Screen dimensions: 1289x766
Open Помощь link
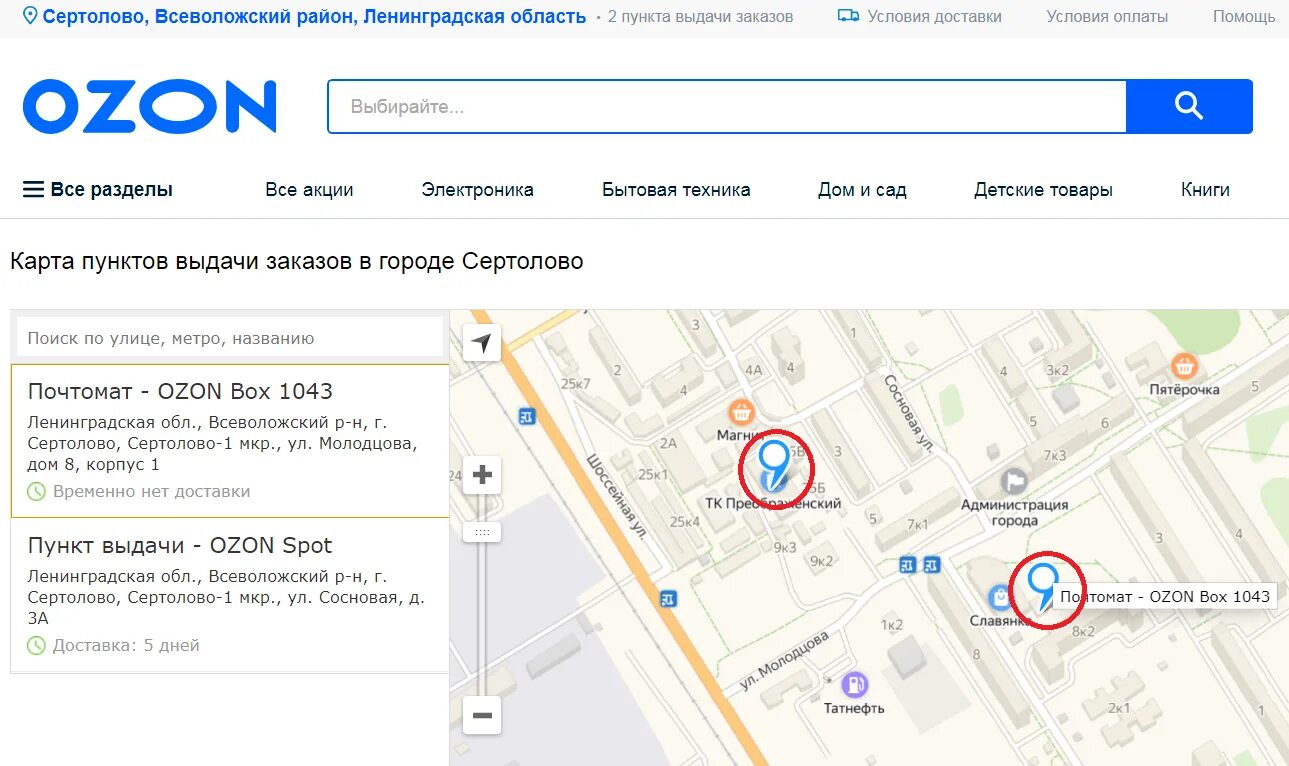(1244, 16)
